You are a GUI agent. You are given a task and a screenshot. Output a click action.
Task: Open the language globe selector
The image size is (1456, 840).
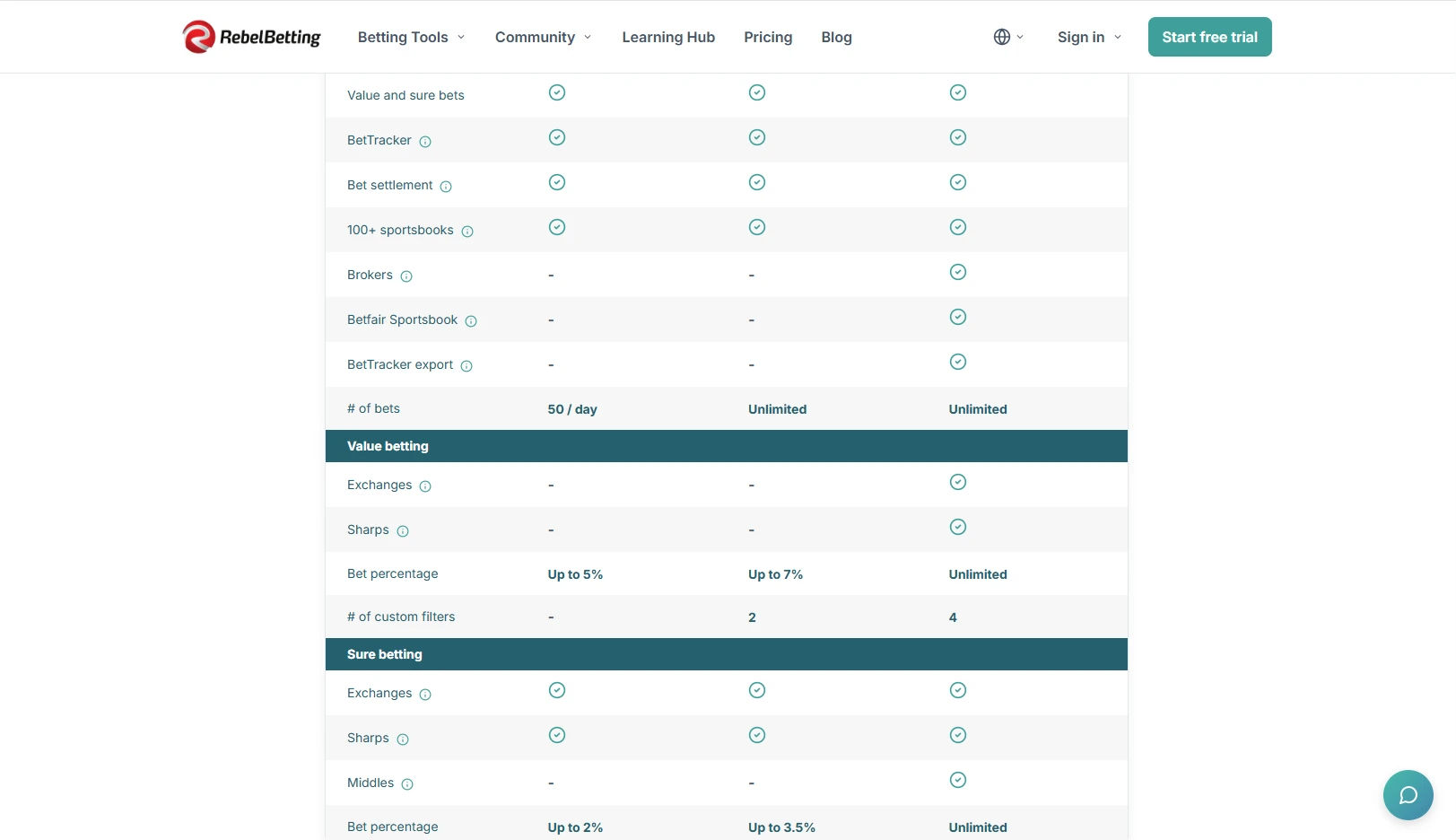1008,37
